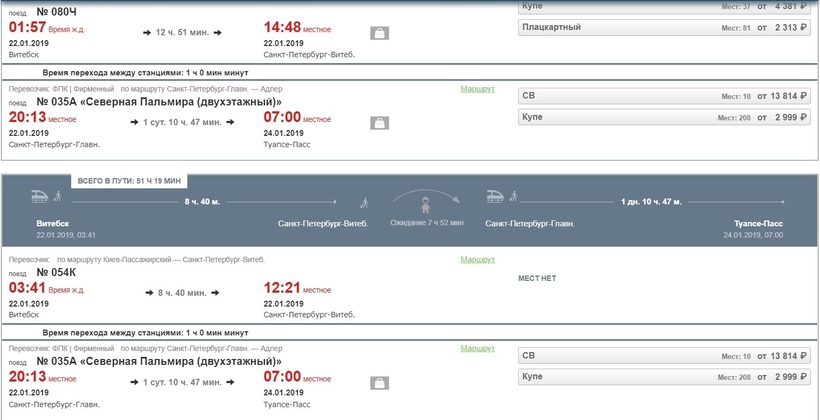
Task: Choose СВ class in bottom 035А block
Action: (x=664, y=356)
